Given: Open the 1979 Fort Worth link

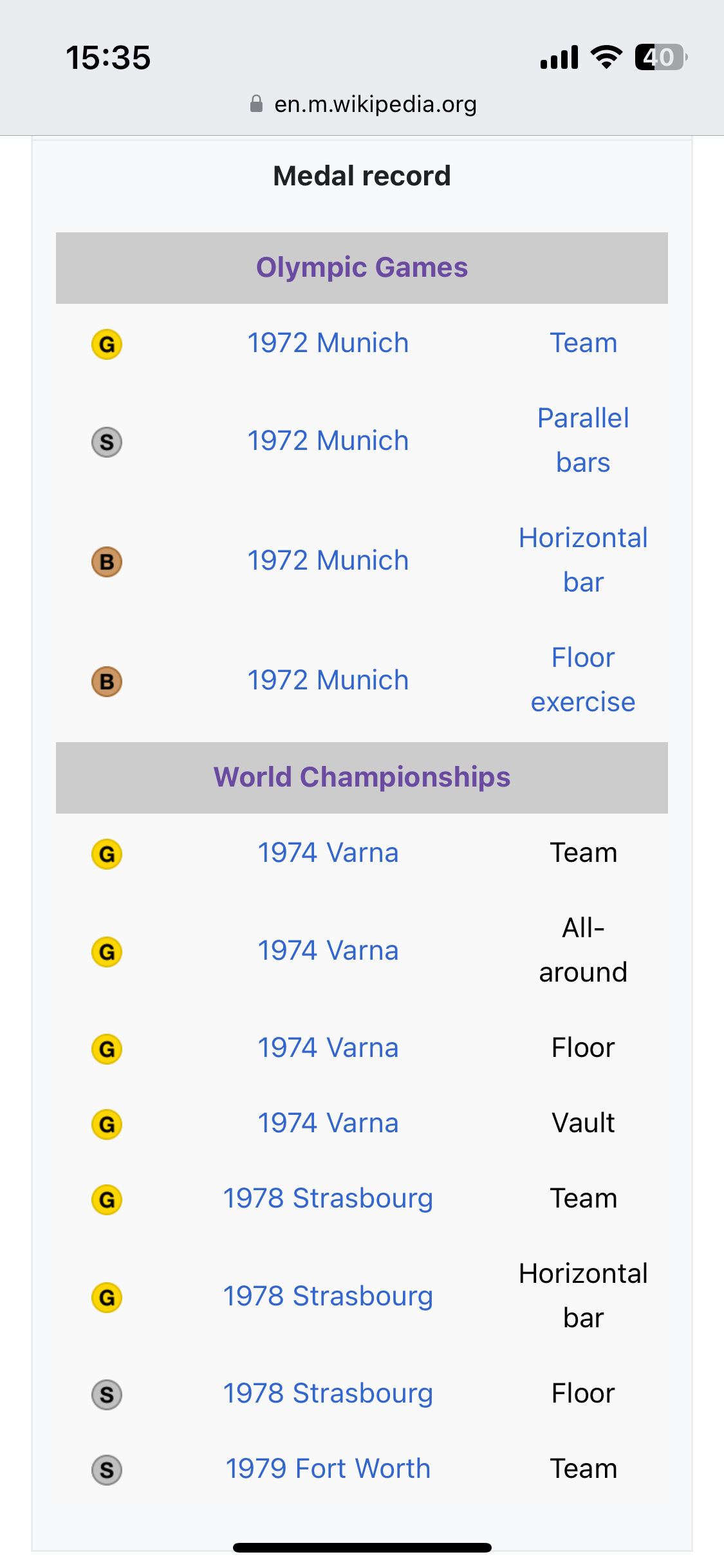Looking at the screenshot, I should click(x=328, y=1468).
